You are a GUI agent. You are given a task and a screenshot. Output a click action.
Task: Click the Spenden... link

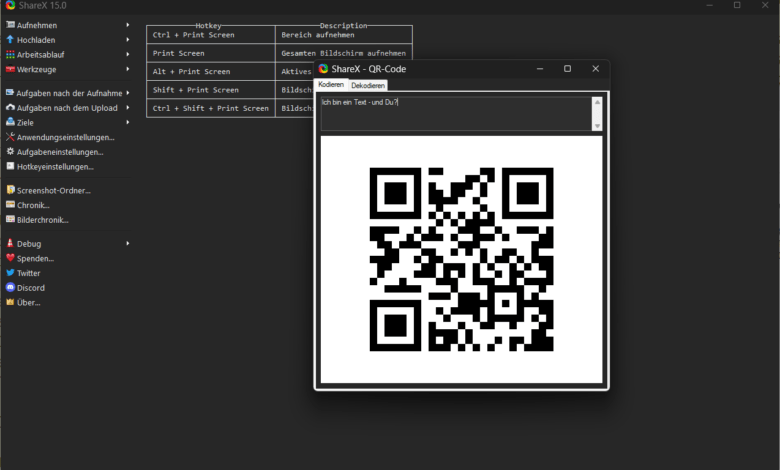(x=35, y=258)
